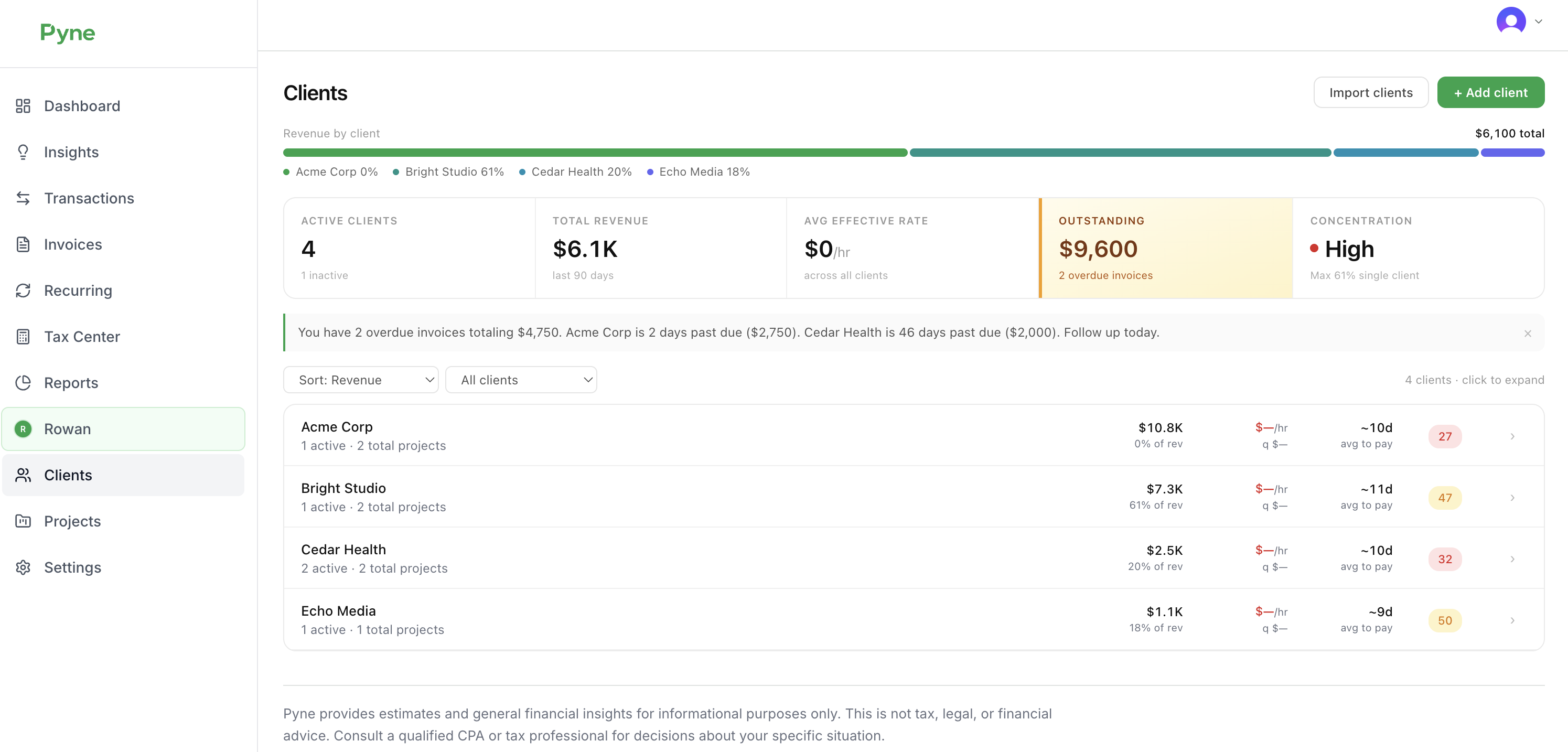Open the user avatar account menu
The height and width of the screenshot is (752, 1568).
click(x=1519, y=22)
